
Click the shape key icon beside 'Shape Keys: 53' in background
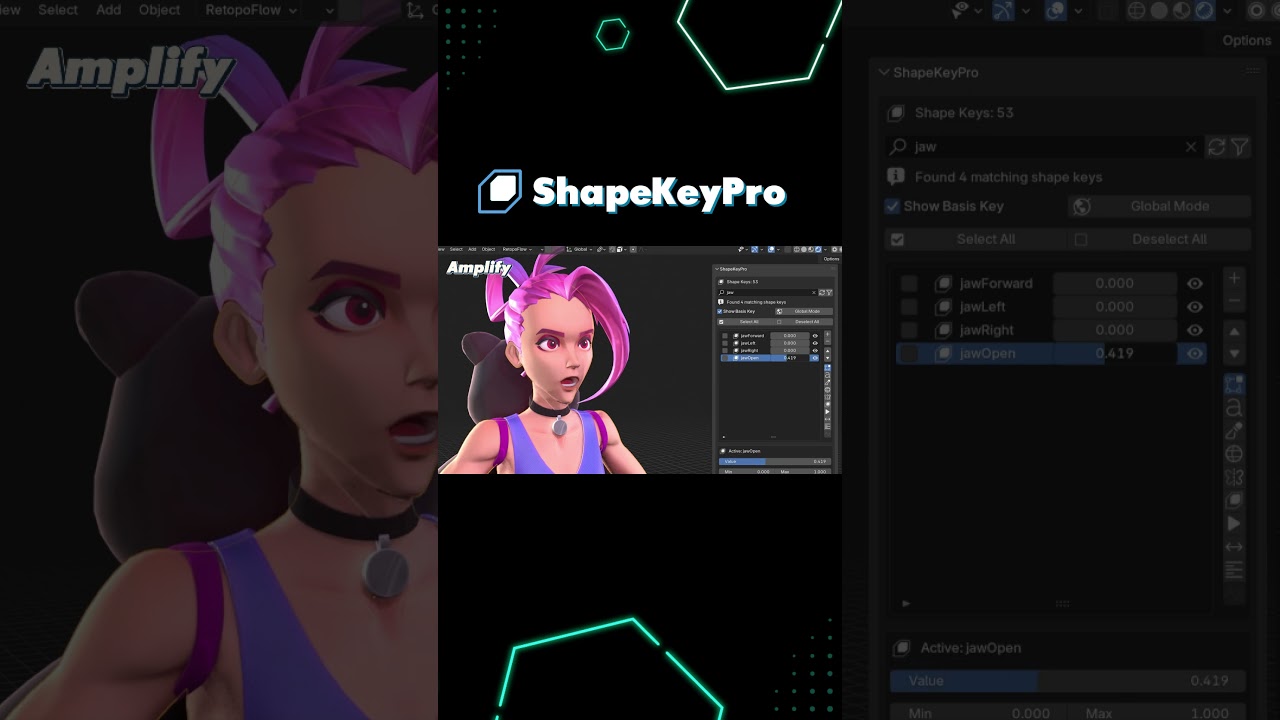coord(896,113)
